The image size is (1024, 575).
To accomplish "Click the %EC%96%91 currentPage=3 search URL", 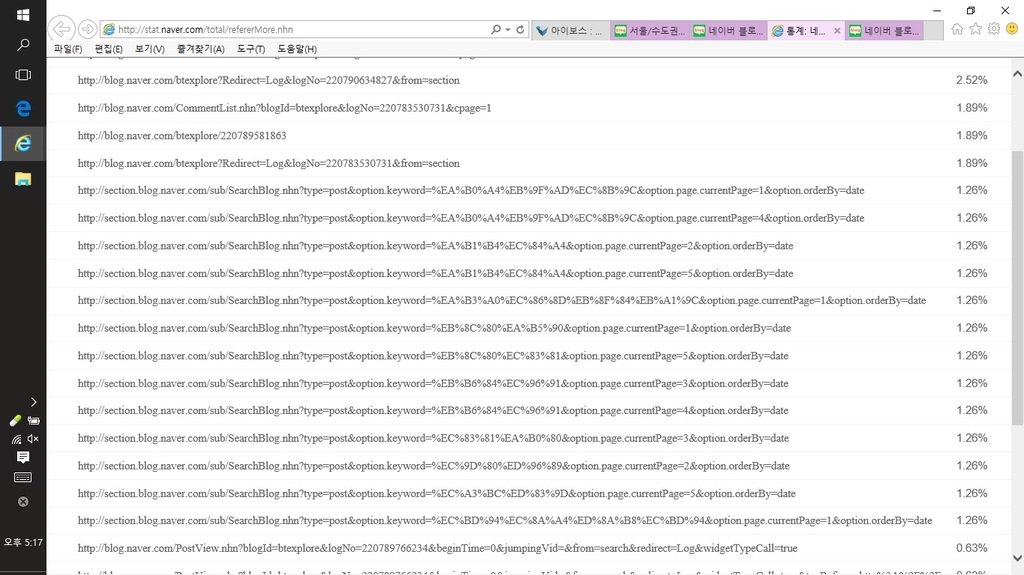I will click(x=433, y=384).
